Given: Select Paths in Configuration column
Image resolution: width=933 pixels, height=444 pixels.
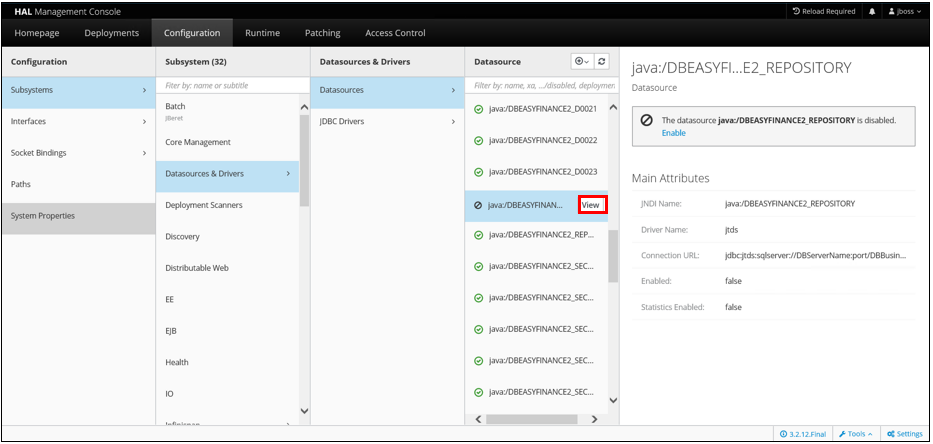Looking at the screenshot, I should click(79, 185).
